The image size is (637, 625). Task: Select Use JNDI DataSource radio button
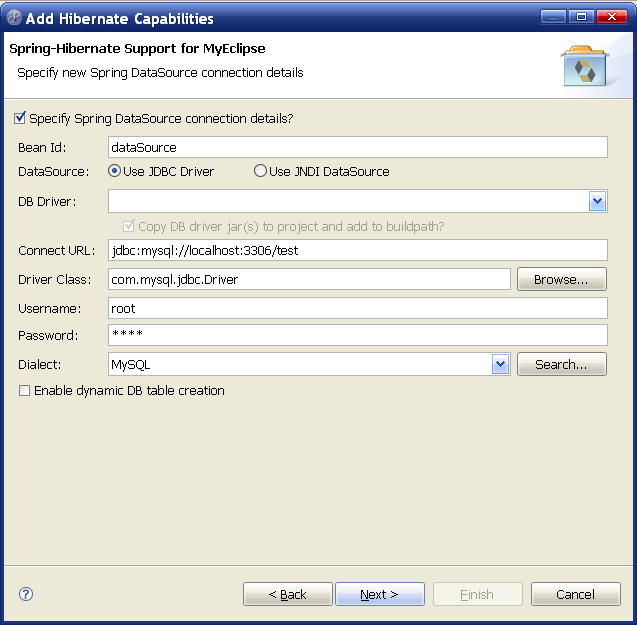[260, 171]
